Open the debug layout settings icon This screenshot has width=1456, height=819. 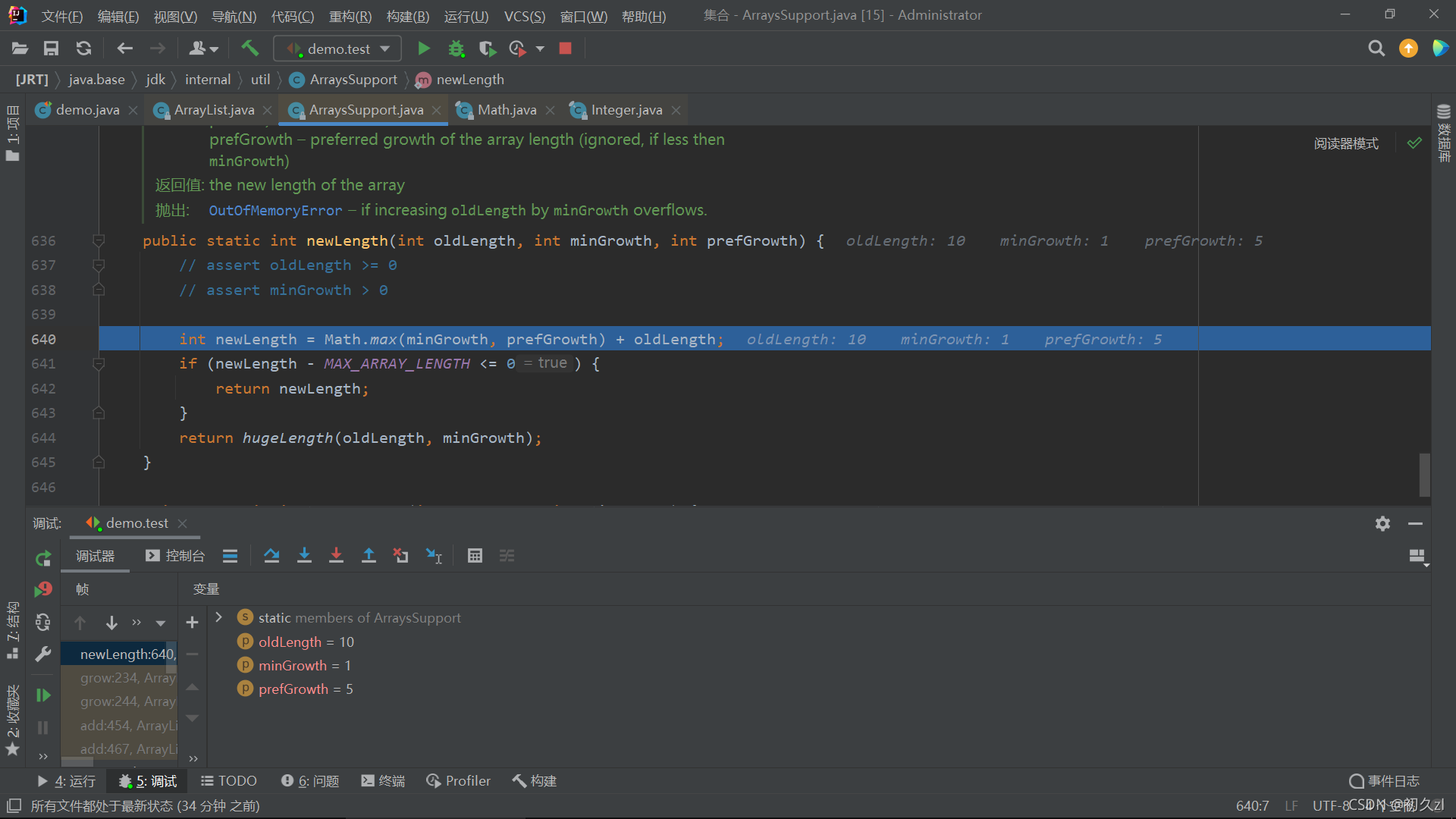click(1417, 557)
